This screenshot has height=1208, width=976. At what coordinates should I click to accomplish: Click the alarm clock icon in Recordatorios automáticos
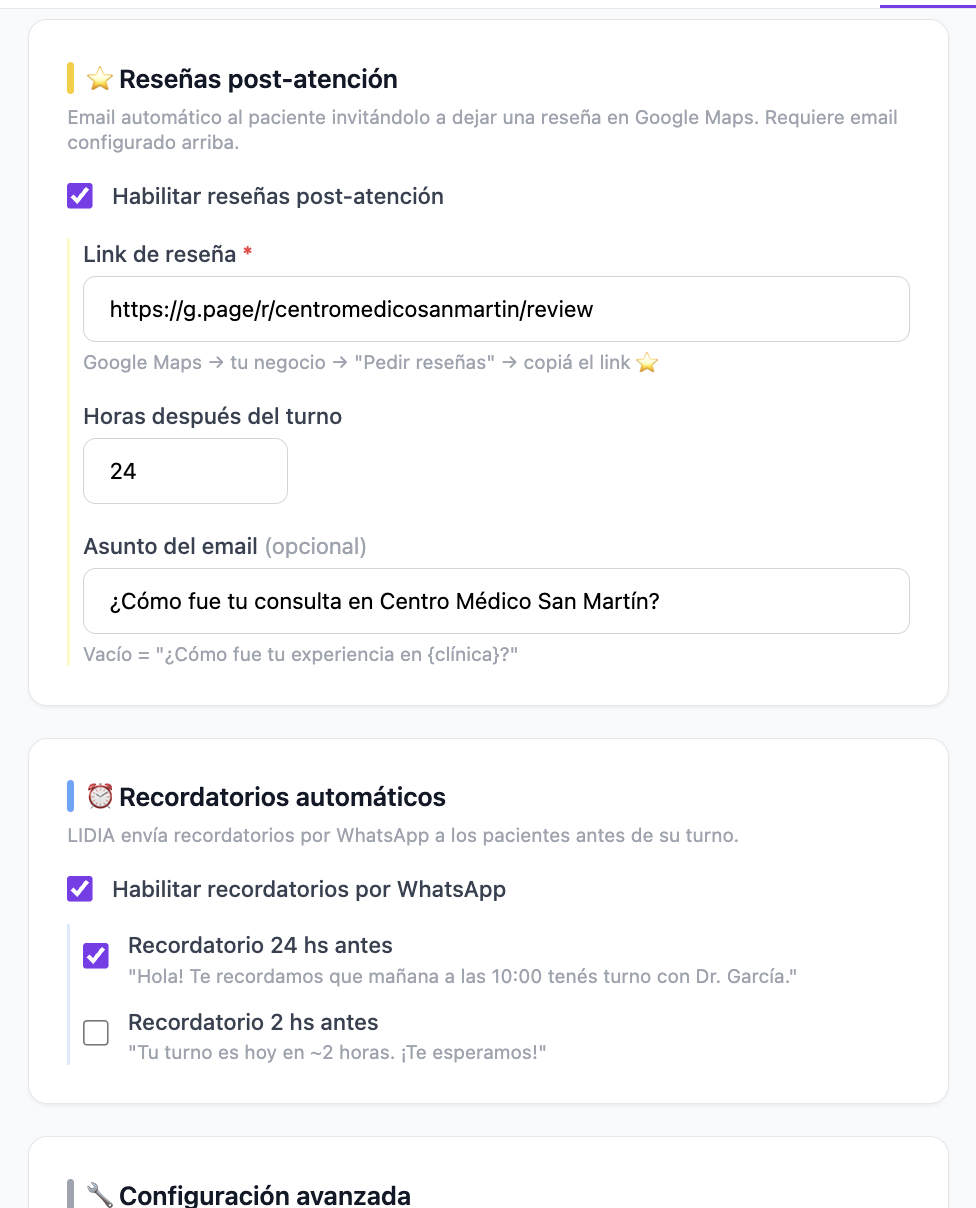pyautogui.click(x=100, y=796)
